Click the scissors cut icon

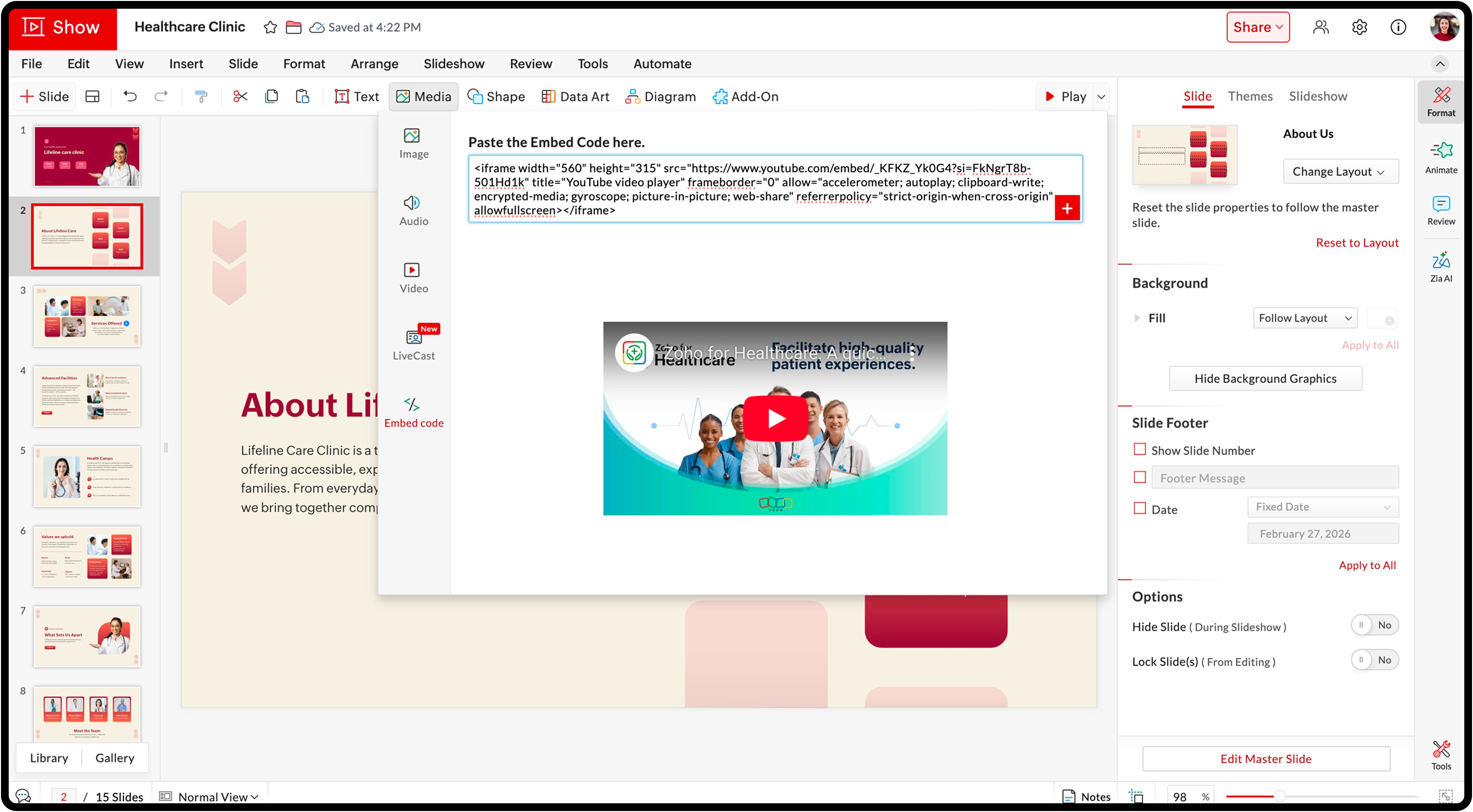click(240, 97)
